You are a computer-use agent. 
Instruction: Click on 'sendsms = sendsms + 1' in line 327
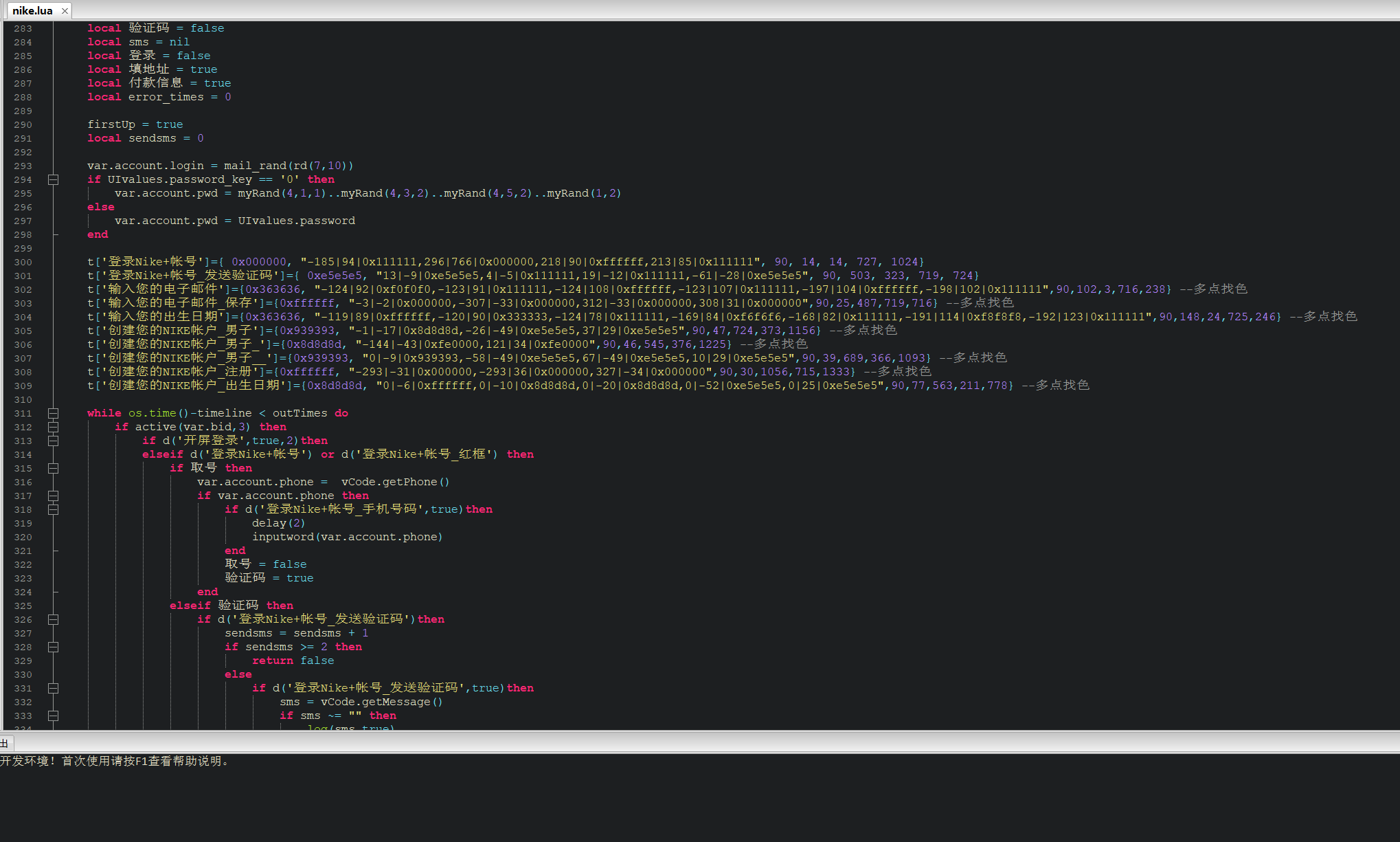tap(297, 633)
